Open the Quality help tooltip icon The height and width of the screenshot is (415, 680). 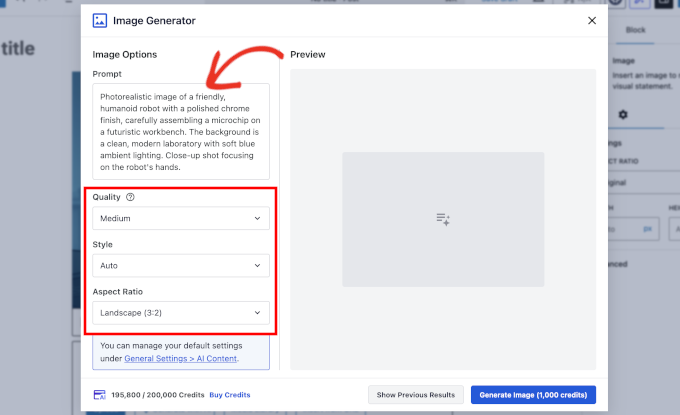coord(130,197)
